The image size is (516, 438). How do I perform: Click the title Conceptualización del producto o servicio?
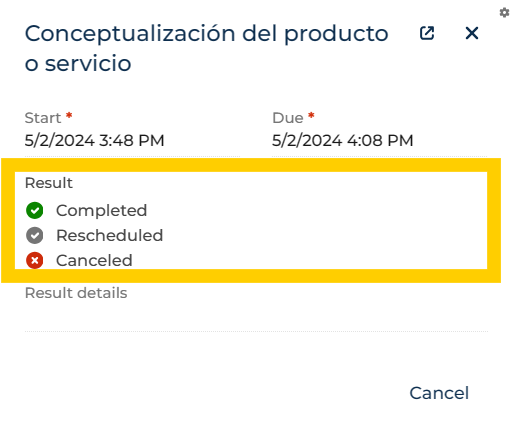click(207, 48)
